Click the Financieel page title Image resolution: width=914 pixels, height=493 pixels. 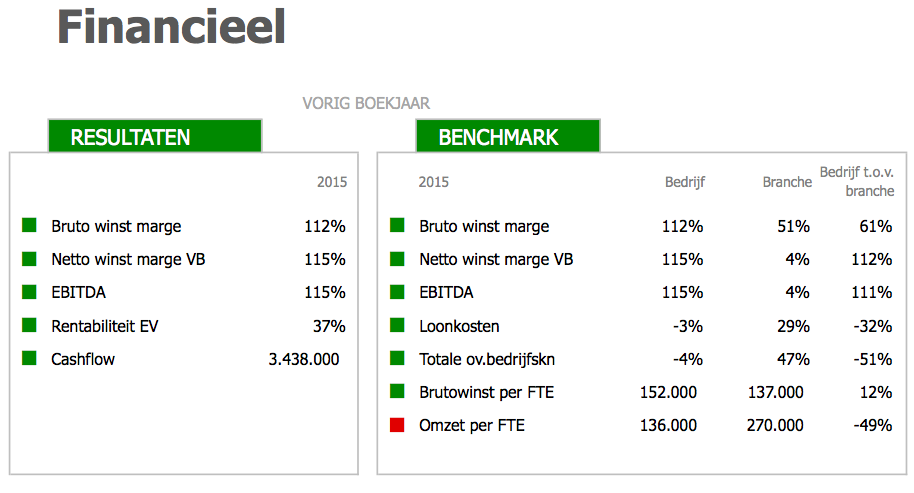(171, 27)
